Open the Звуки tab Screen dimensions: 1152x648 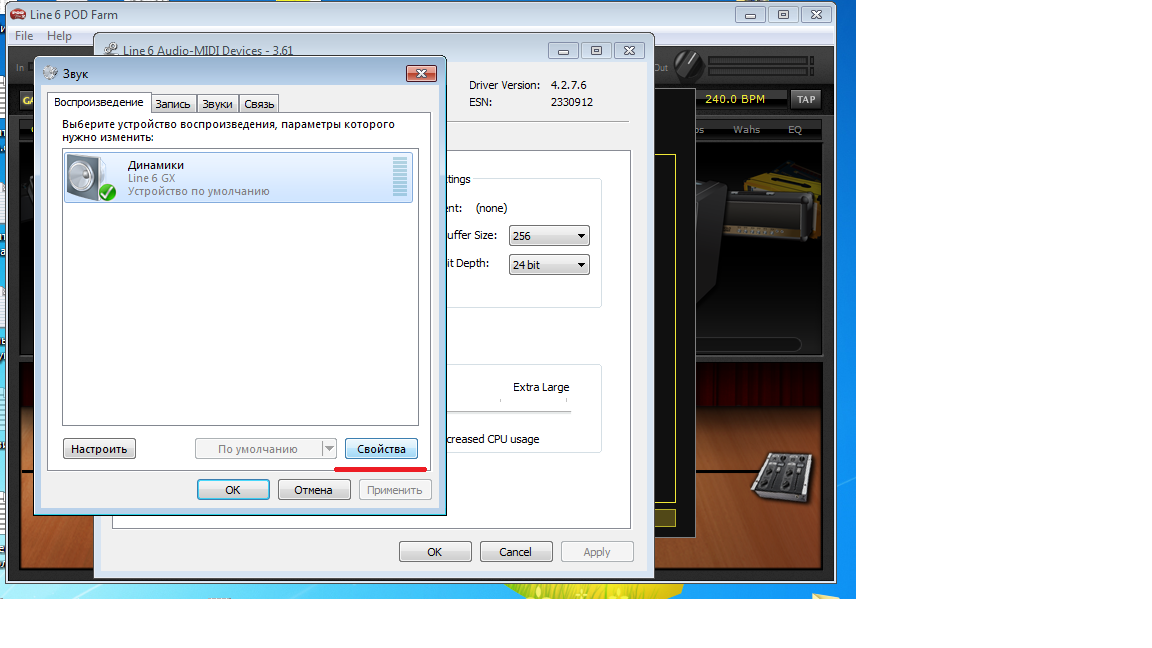[x=217, y=104]
